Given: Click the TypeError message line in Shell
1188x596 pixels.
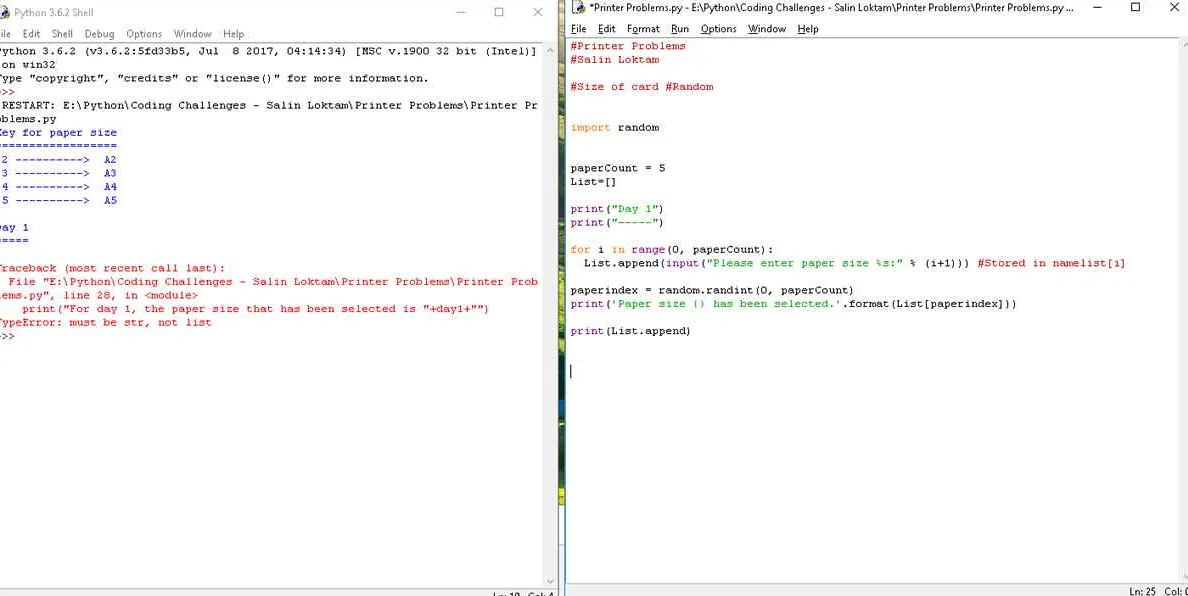Looking at the screenshot, I should (x=105, y=323).
